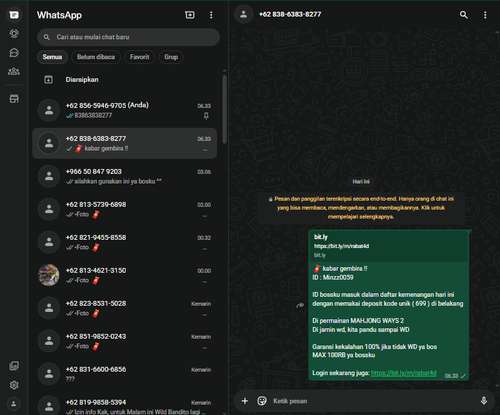
Task: Open chat +62 821-9455-8558
Action: click(x=125, y=242)
